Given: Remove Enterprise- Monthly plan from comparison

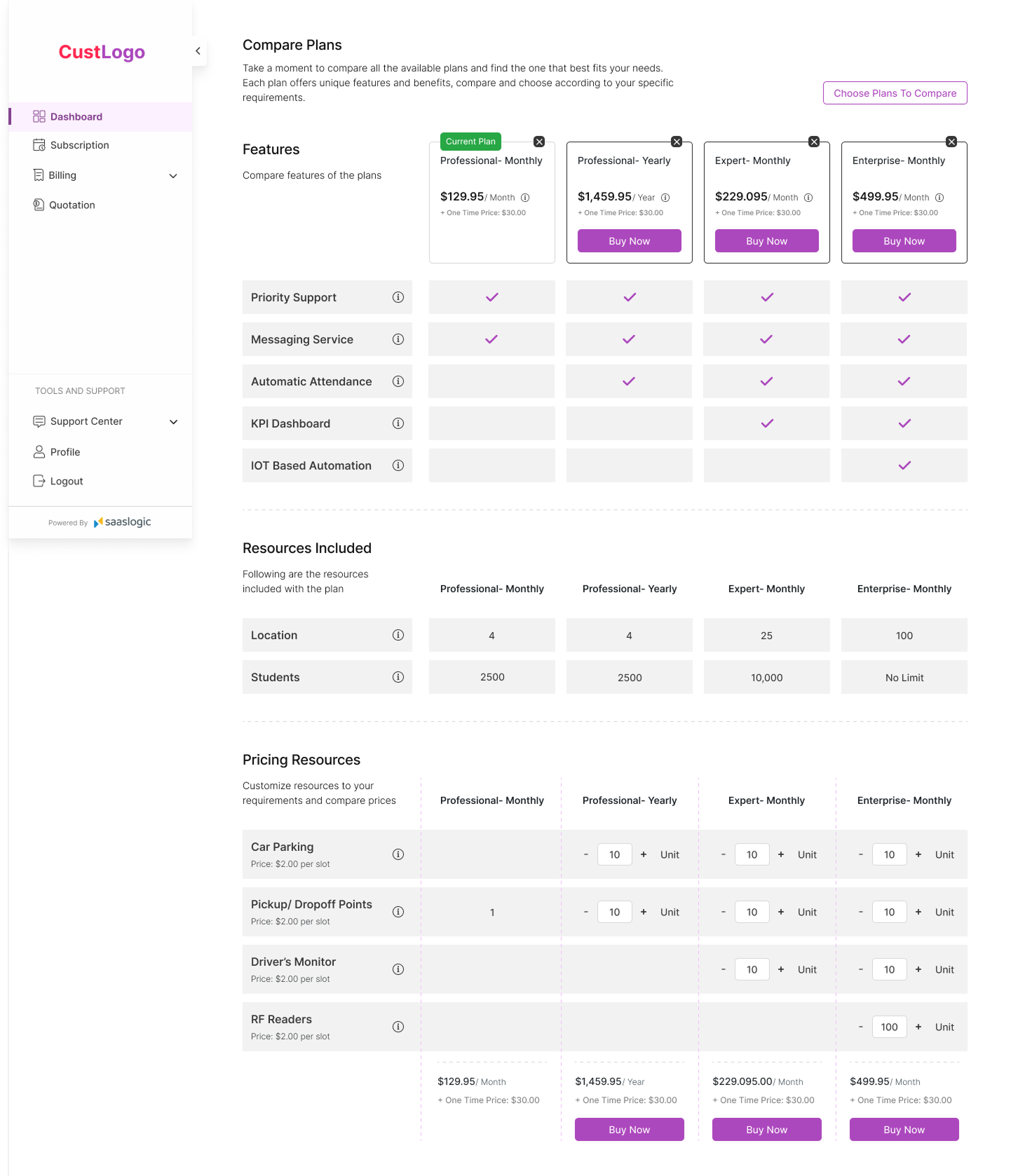Looking at the screenshot, I should pos(951,142).
